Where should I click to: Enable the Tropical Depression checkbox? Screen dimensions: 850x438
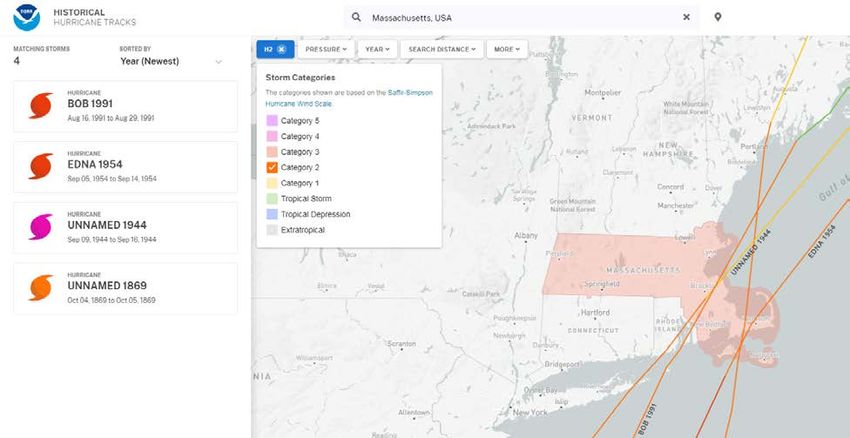click(272, 214)
